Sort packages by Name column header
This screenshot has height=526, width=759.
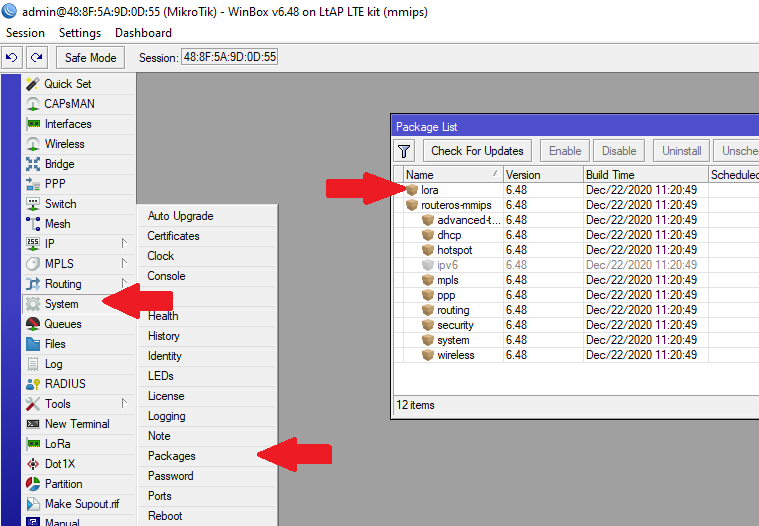point(453,175)
